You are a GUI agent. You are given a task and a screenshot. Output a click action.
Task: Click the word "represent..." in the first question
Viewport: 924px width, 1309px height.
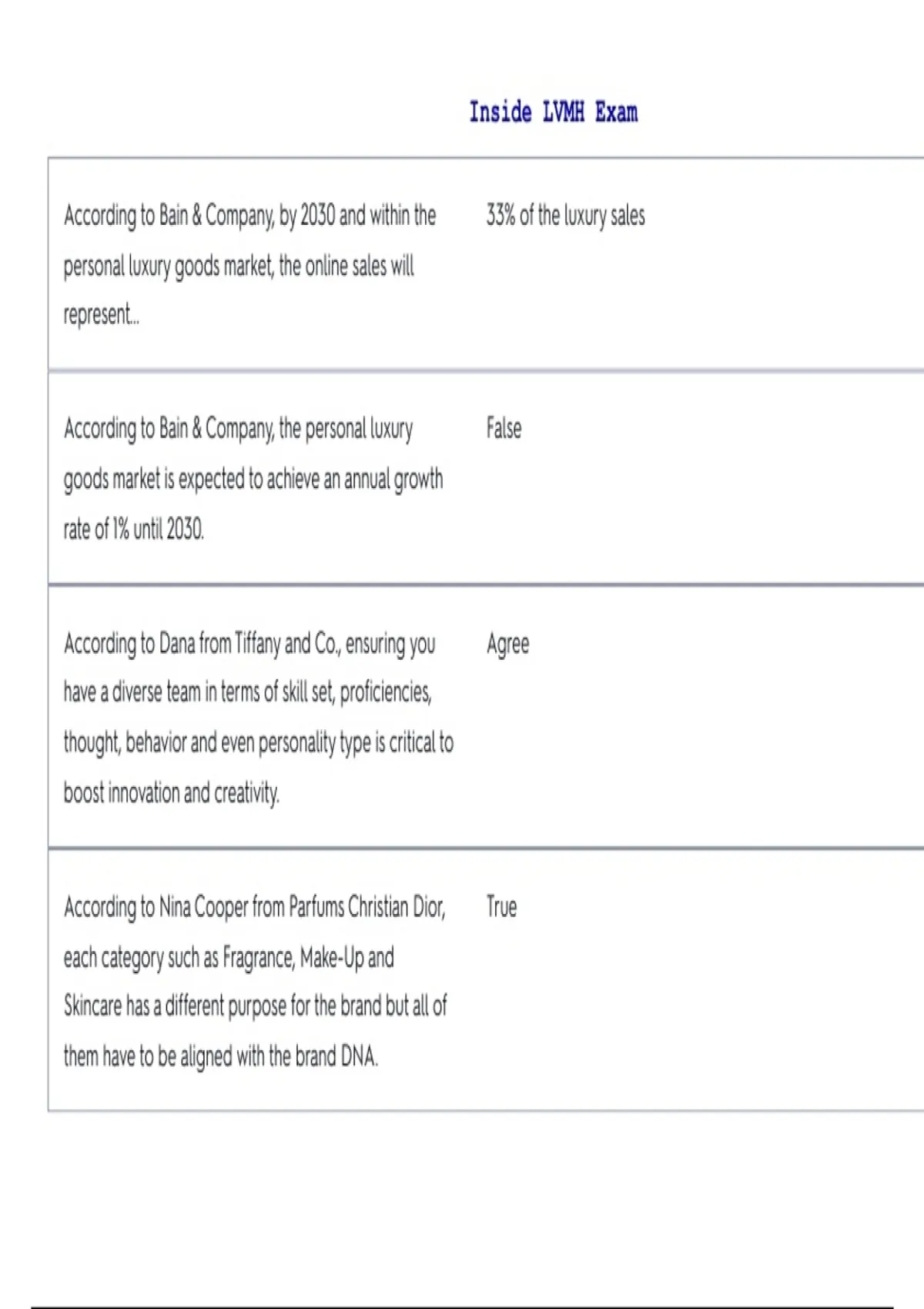tap(102, 315)
